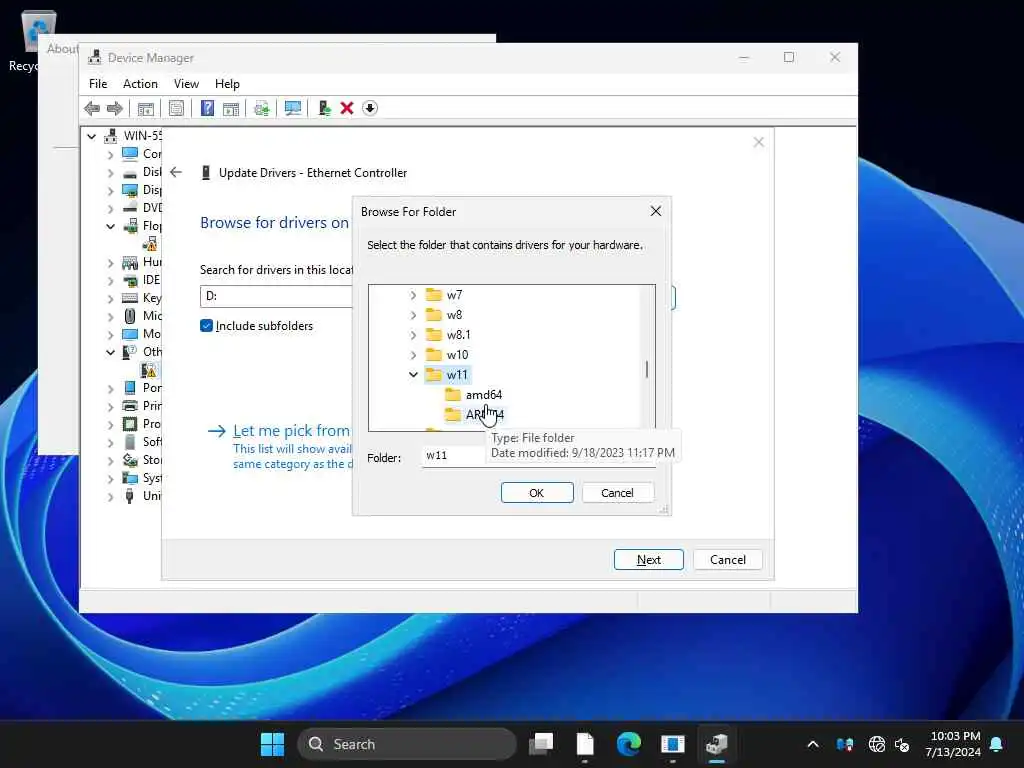
Task: Click the Back arrow toolbar icon in Device Manager
Action: pos(92,108)
